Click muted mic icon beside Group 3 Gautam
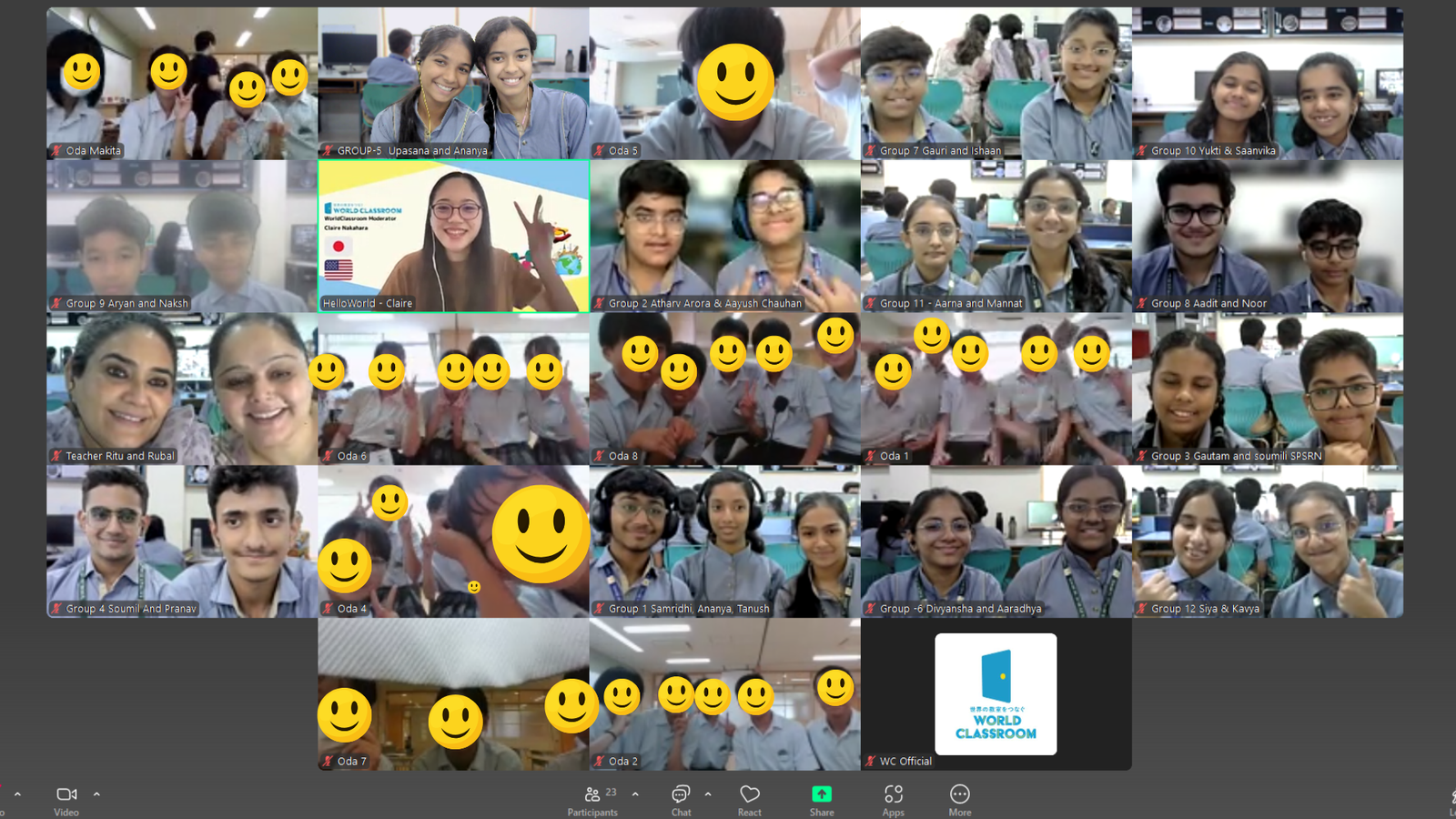This screenshot has height=819, width=1456. tap(1141, 456)
